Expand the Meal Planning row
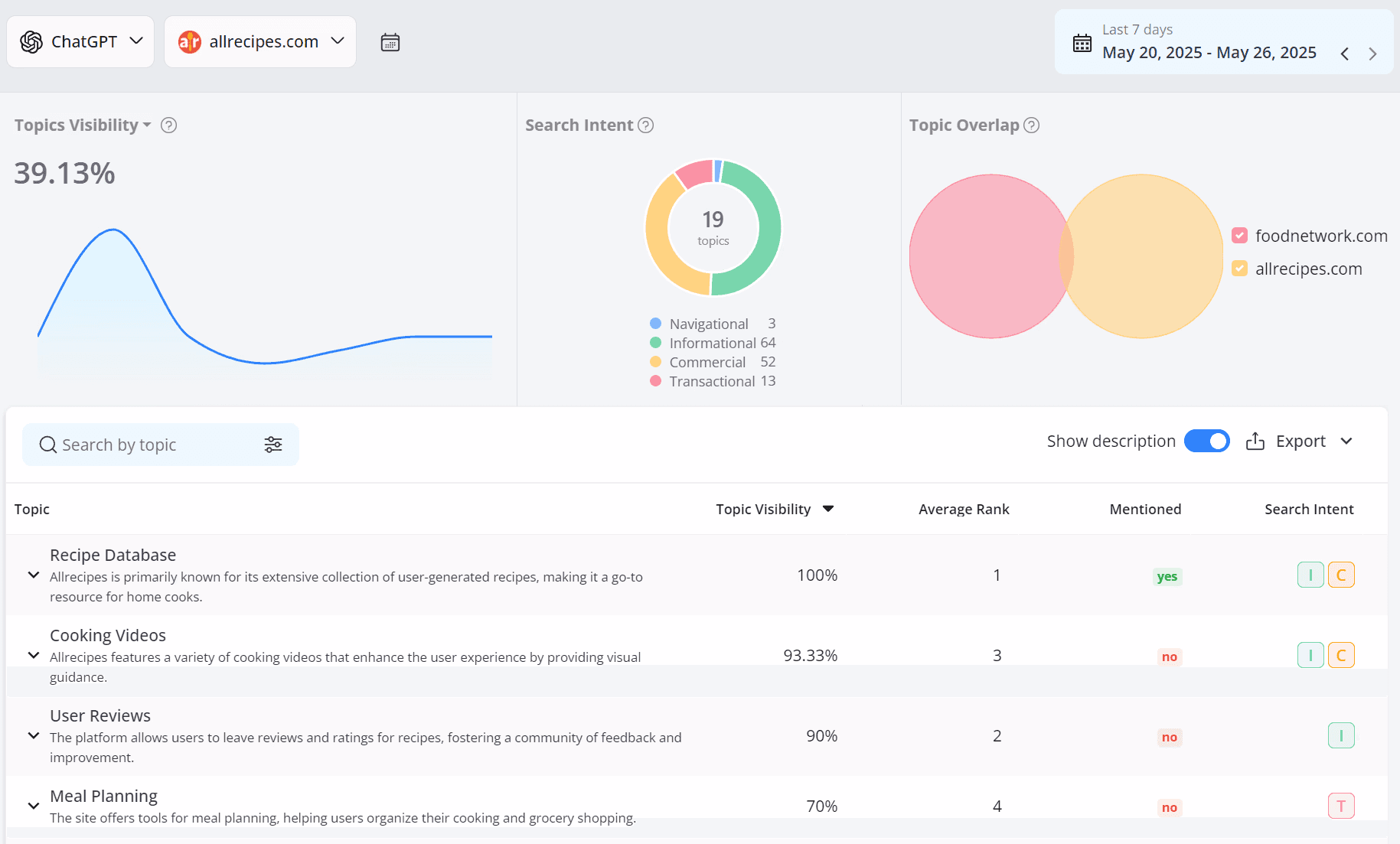 pyautogui.click(x=34, y=806)
